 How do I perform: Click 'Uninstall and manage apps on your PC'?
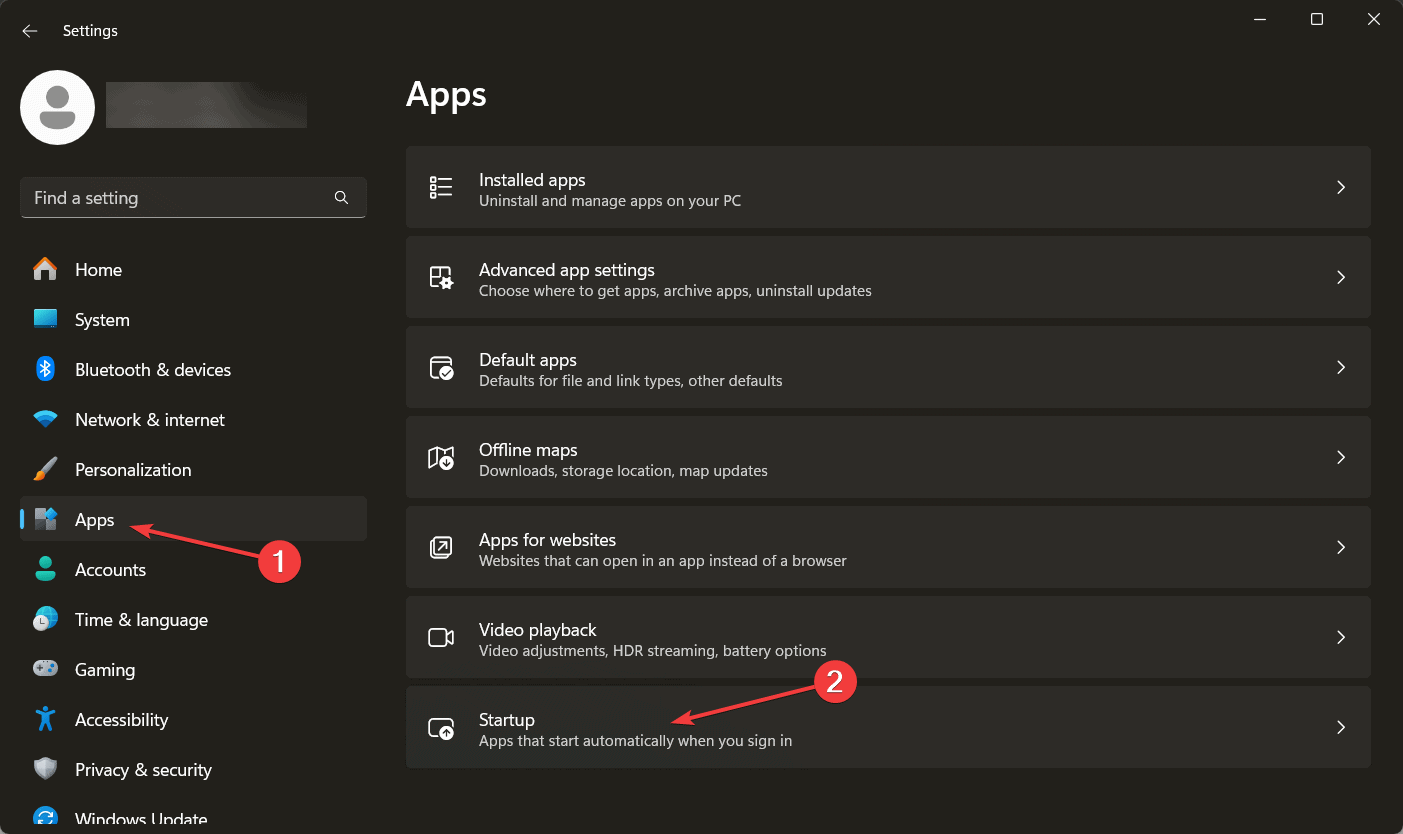[610, 201]
